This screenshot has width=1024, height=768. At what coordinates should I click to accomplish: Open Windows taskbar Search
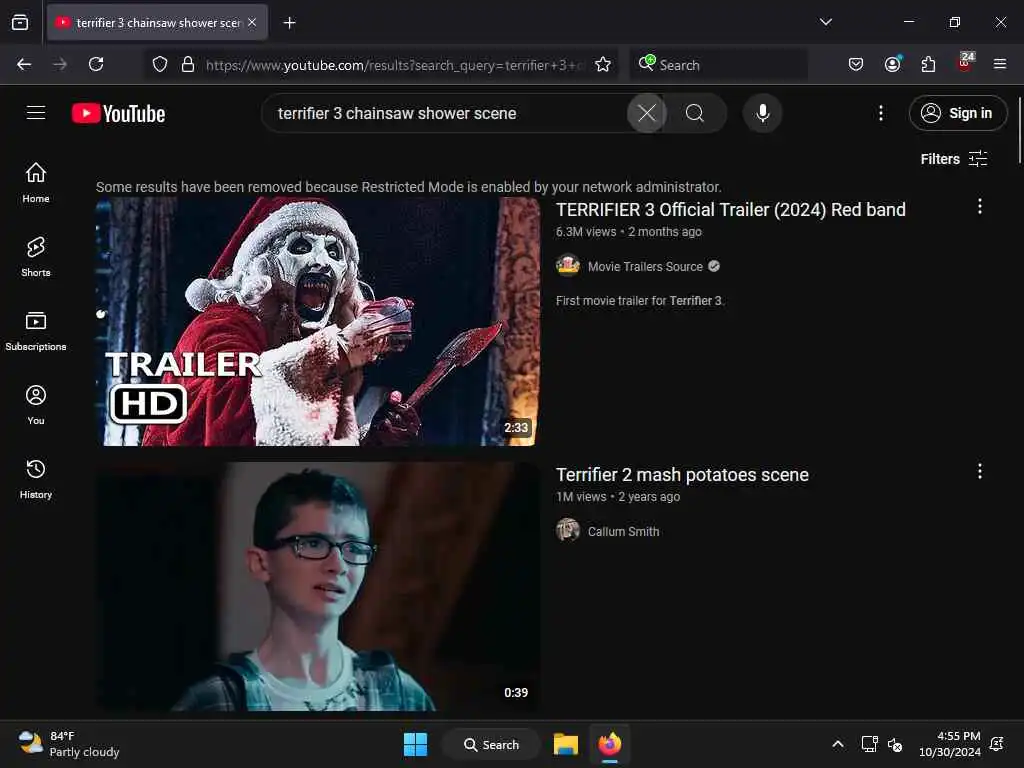point(491,744)
